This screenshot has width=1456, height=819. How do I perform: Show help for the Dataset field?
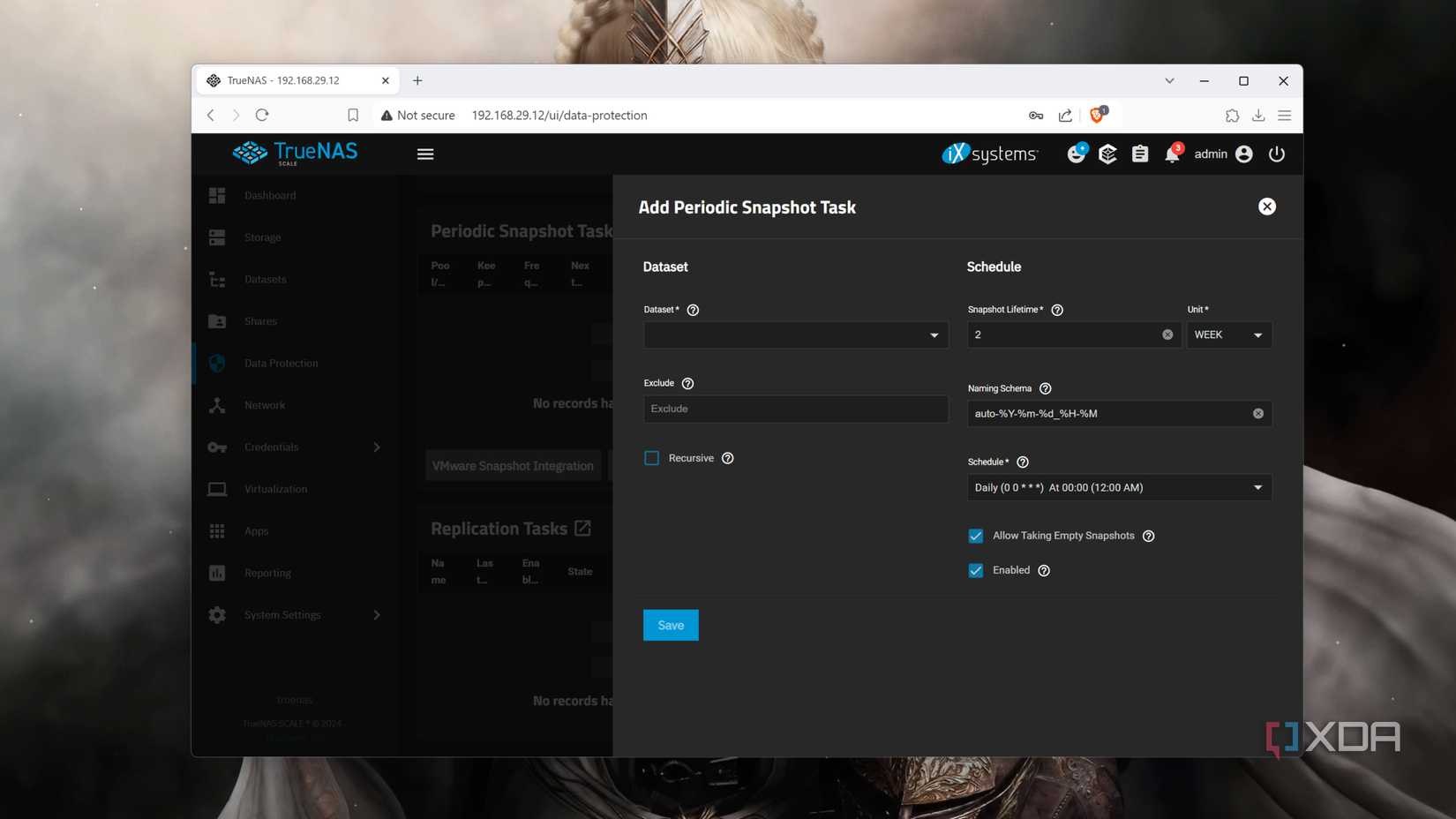[693, 310]
